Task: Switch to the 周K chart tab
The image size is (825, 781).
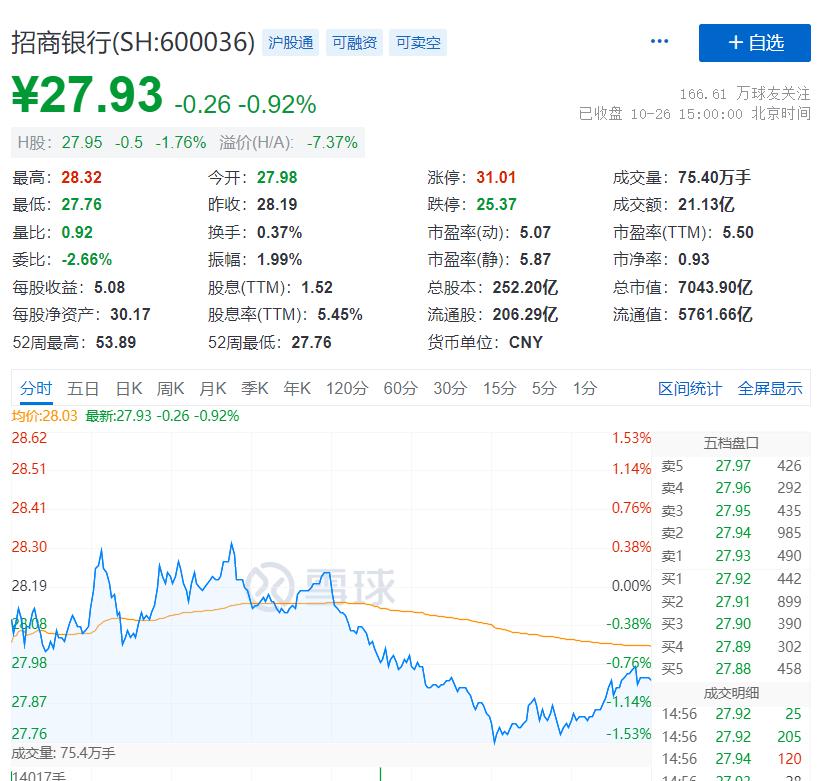Action: point(170,388)
